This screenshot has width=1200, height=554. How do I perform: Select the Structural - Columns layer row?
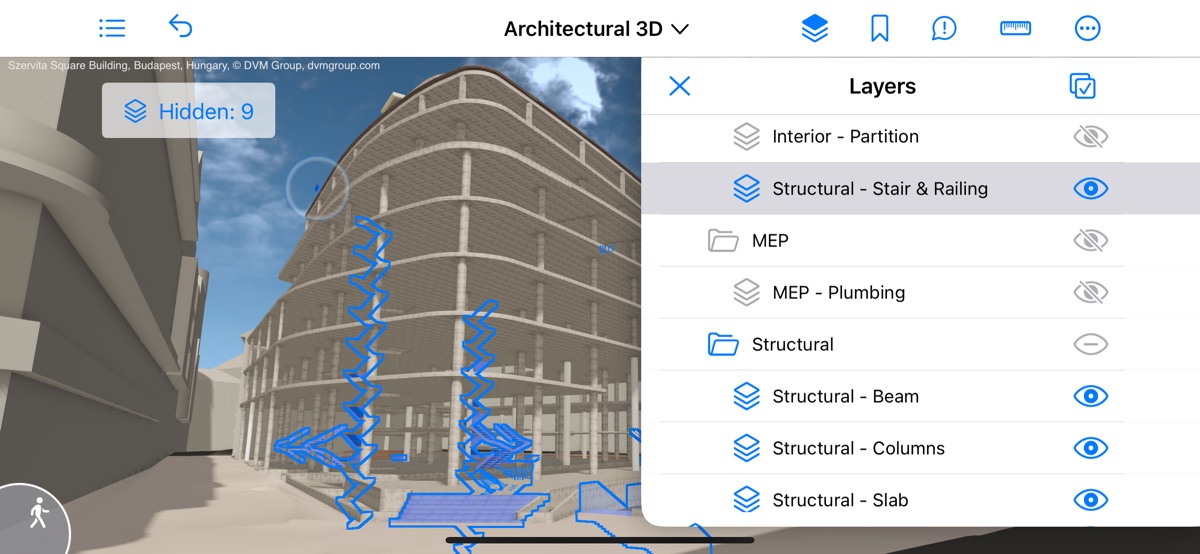tap(858, 449)
